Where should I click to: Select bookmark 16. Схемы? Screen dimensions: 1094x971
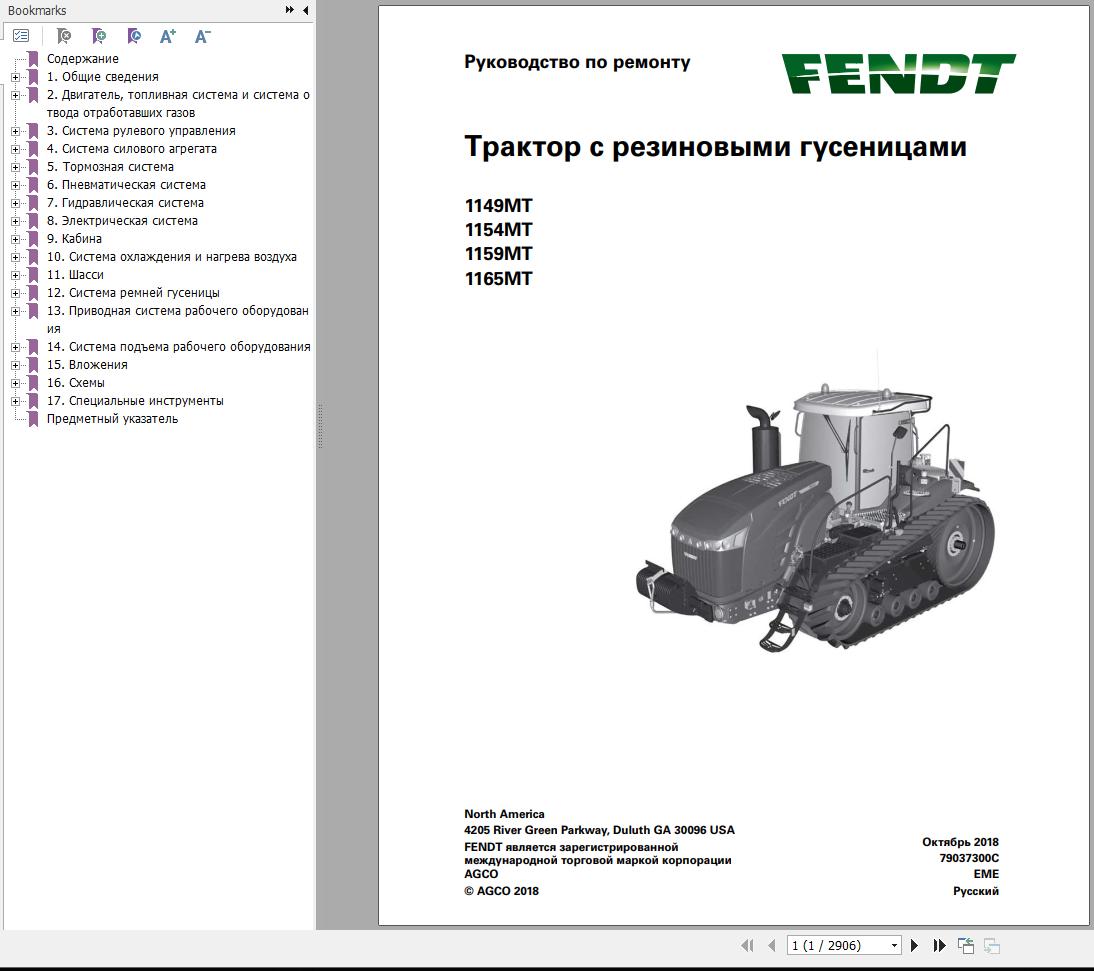tap(75, 383)
